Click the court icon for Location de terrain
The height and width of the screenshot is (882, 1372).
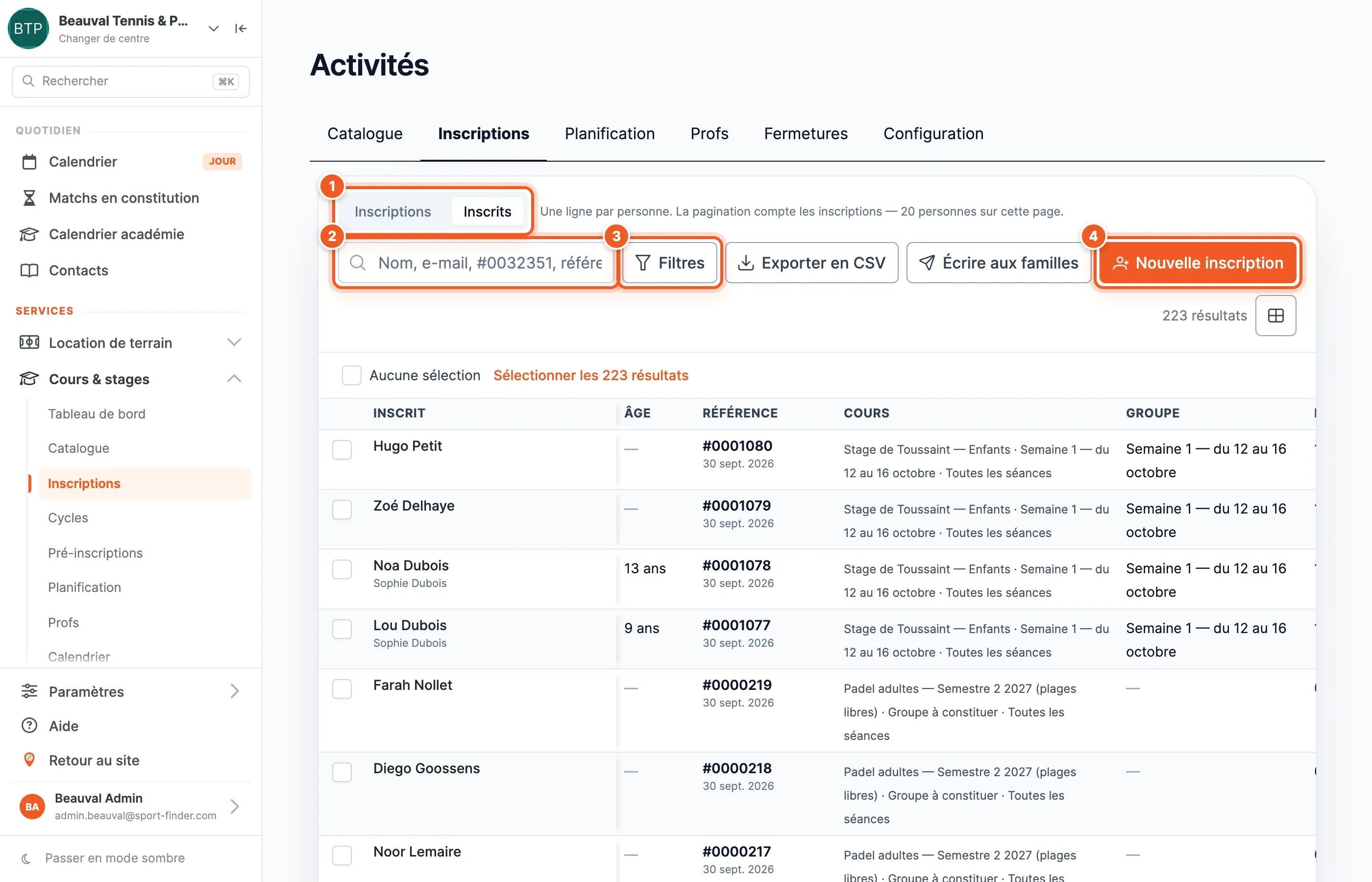click(29, 343)
